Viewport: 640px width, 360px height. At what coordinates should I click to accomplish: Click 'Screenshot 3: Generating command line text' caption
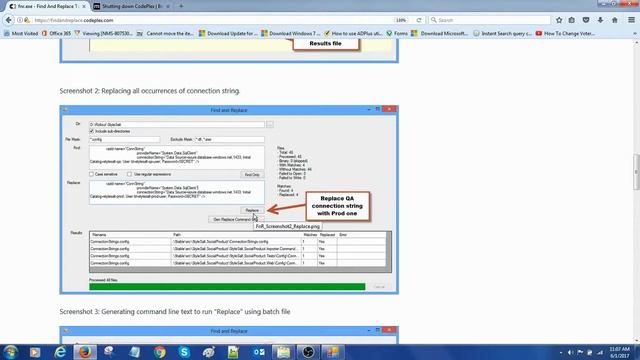coord(175,311)
